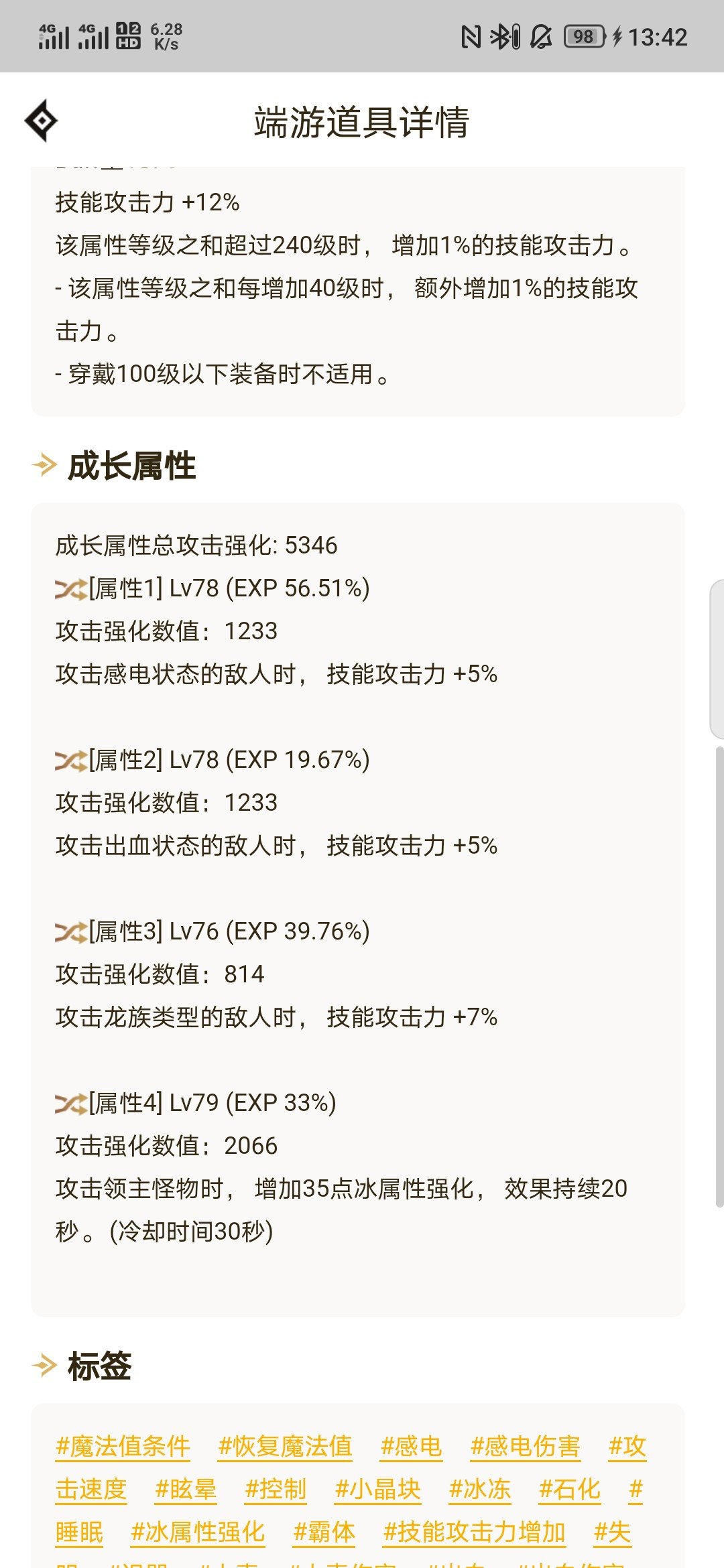Open the #技能攻击力增加 tag
Image resolution: width=724 pixels, height=1568 pixels.
[475, 1532]
